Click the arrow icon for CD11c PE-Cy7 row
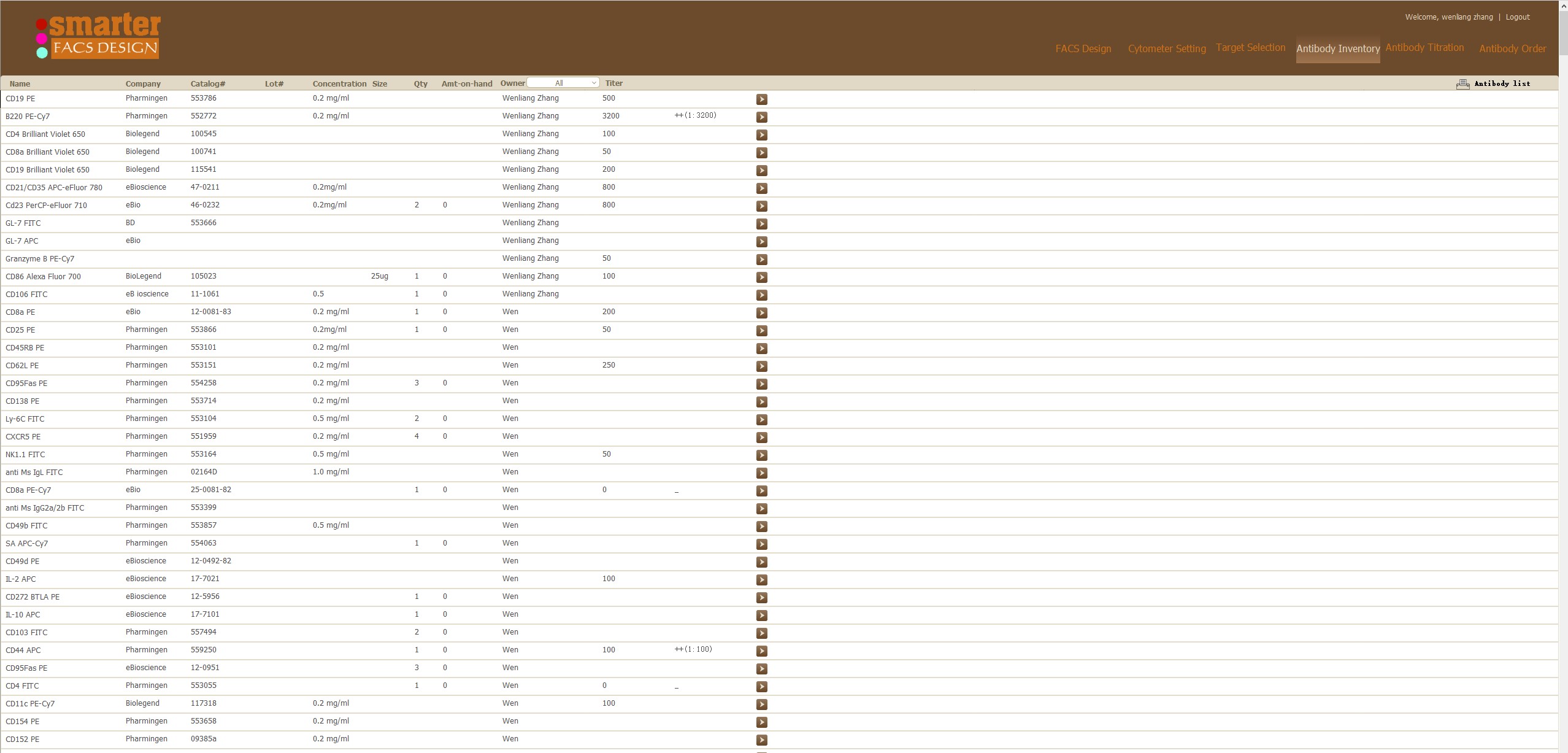 point(761,705)
